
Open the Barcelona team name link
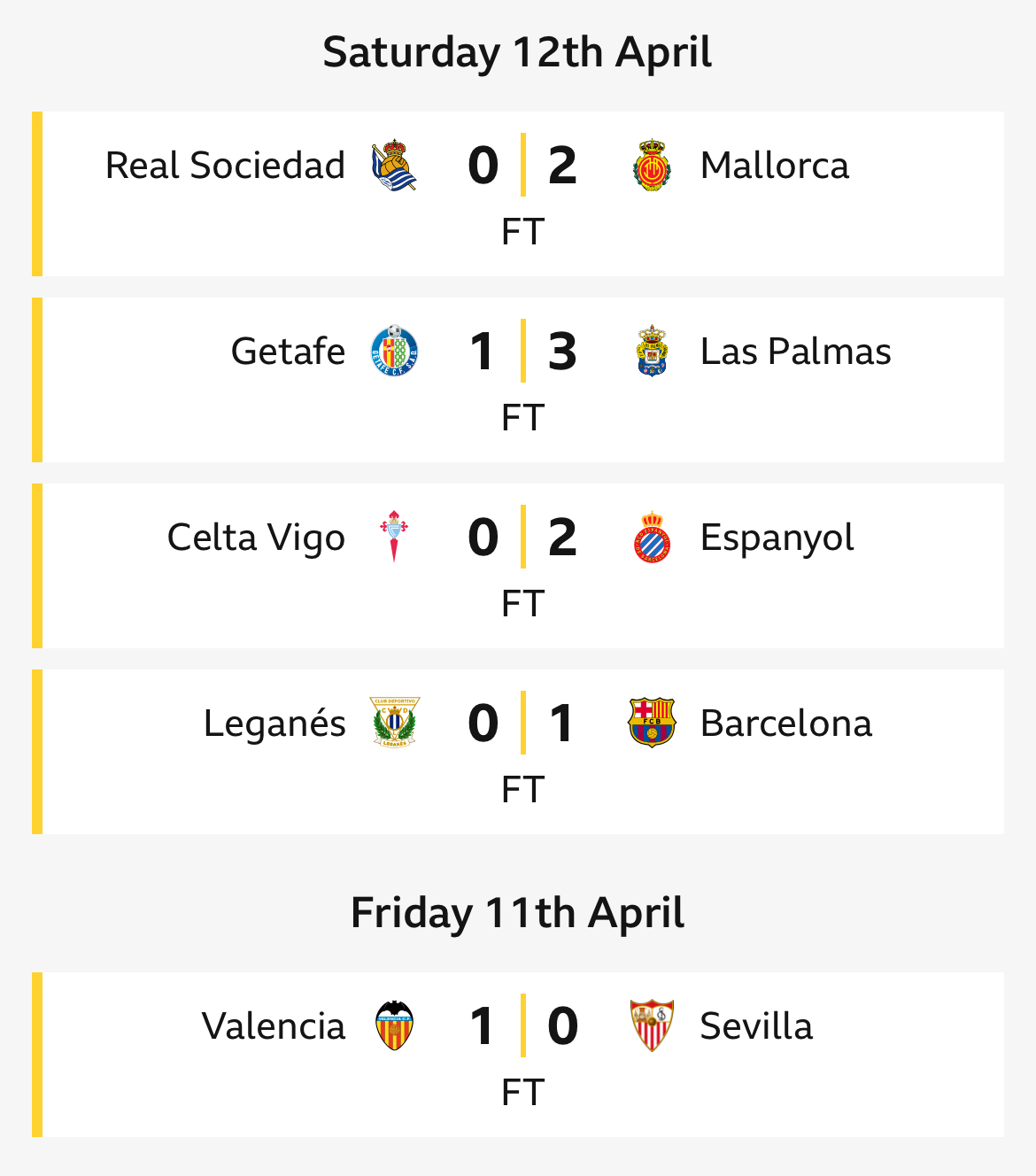(786, 723)
